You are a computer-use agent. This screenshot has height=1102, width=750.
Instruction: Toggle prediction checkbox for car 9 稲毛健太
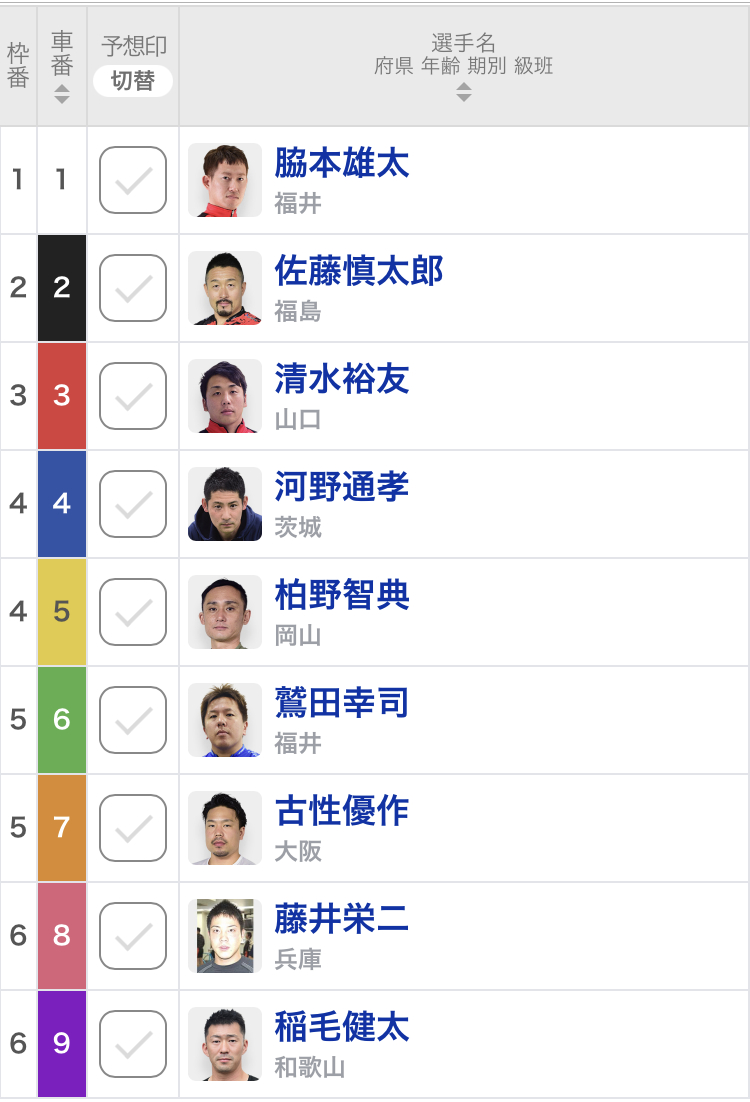click(x=133, y=1044)
